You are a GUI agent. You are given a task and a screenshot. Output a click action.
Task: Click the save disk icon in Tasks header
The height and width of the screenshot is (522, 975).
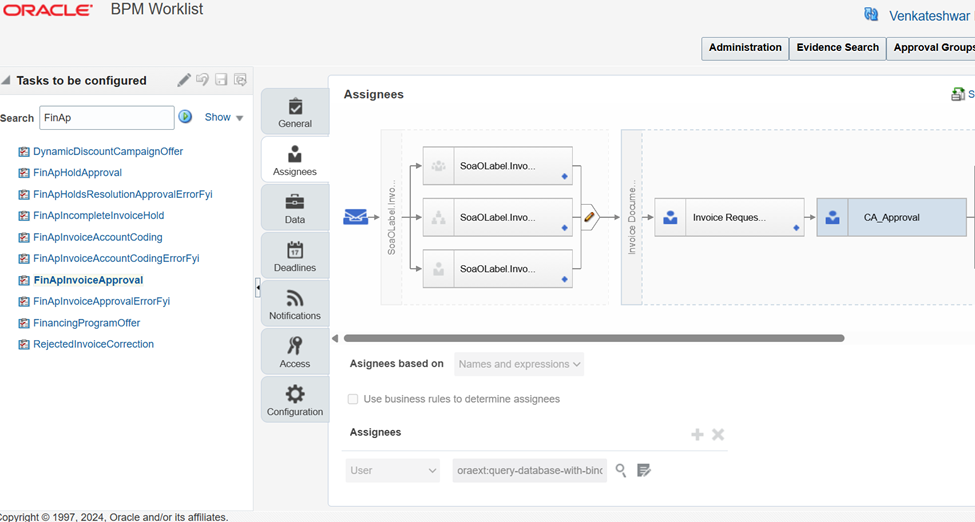tap(221, 80)
